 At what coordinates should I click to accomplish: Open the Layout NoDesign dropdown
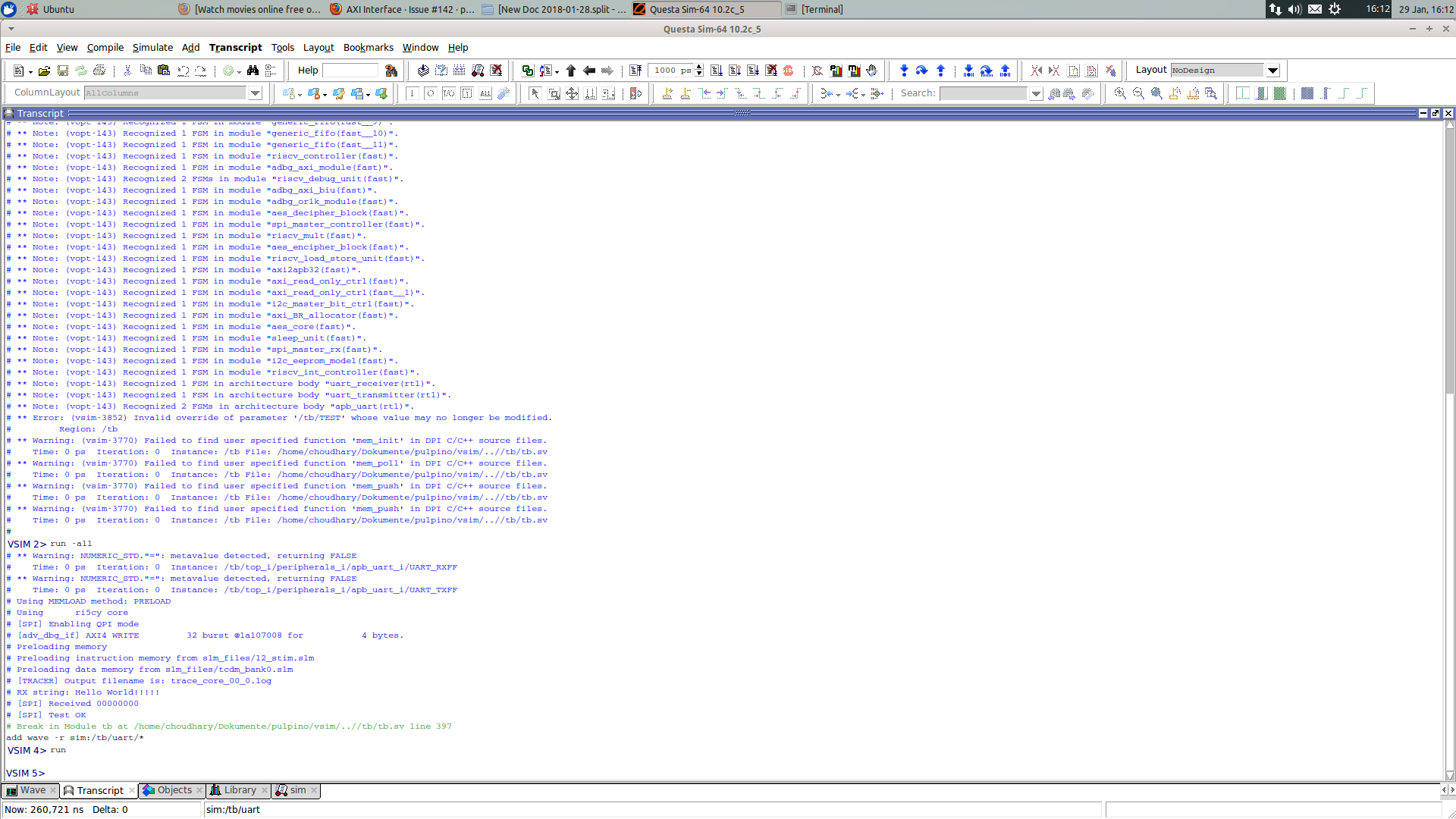[1273, 70]
